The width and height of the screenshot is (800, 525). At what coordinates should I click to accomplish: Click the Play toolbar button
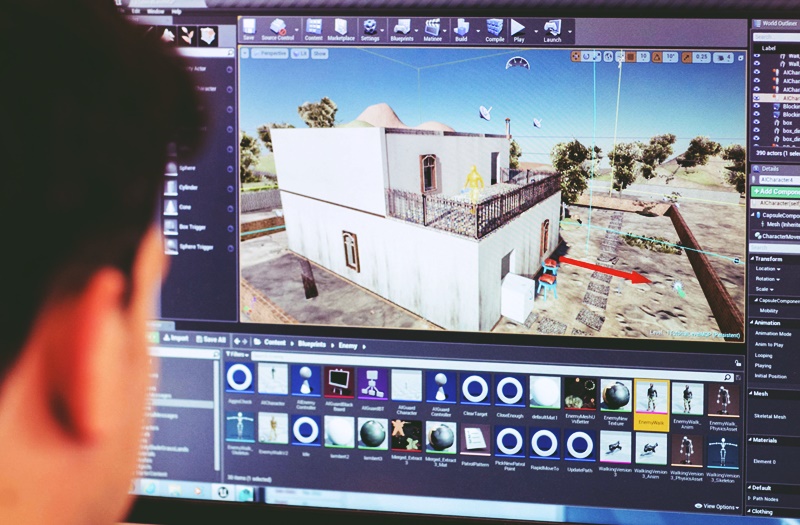coord(518,30)
